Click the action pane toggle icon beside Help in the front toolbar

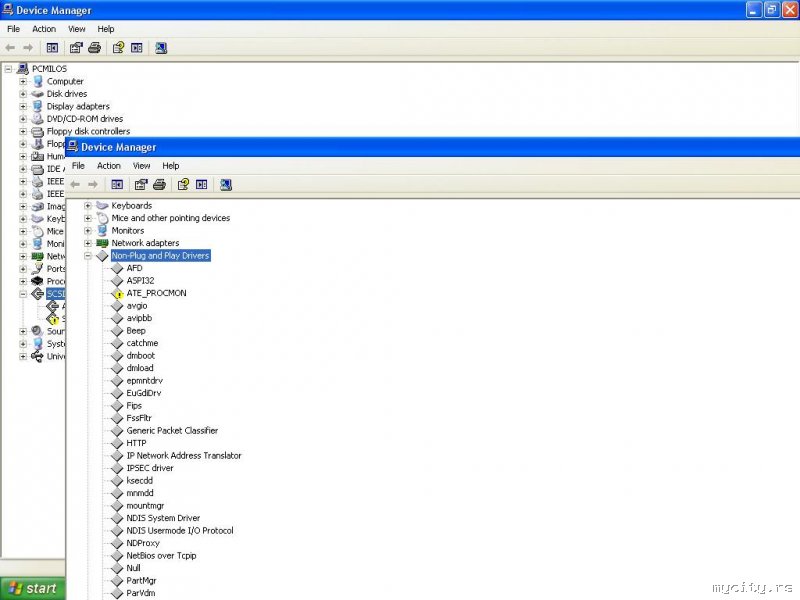tap(202, 185)
